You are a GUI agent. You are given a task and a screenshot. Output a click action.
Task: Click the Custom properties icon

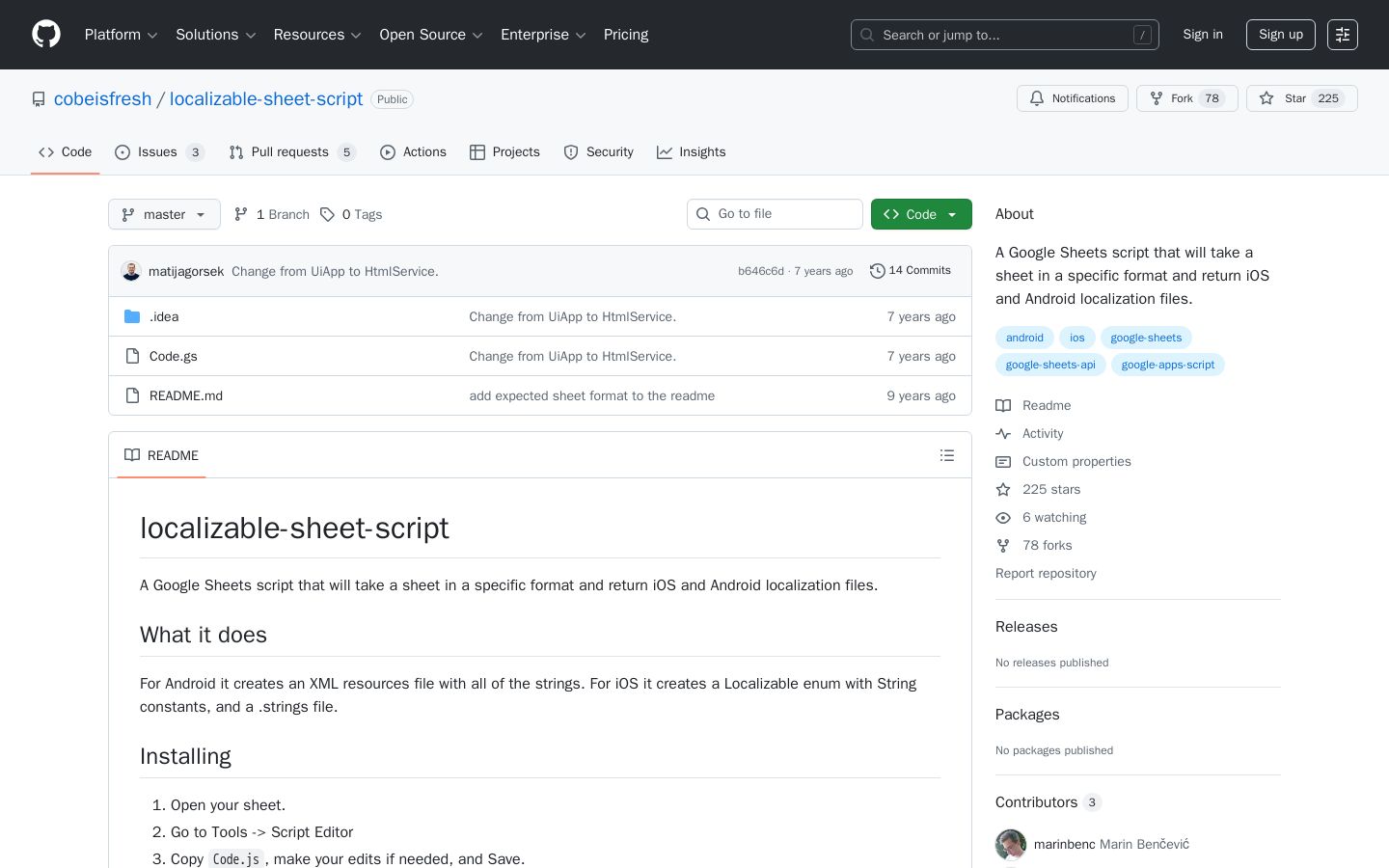coord(1003,462)
